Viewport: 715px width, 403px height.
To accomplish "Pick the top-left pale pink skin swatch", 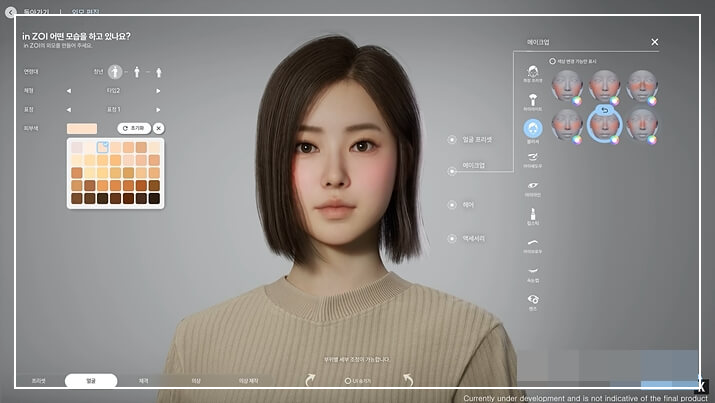I will tap(77, 147).
